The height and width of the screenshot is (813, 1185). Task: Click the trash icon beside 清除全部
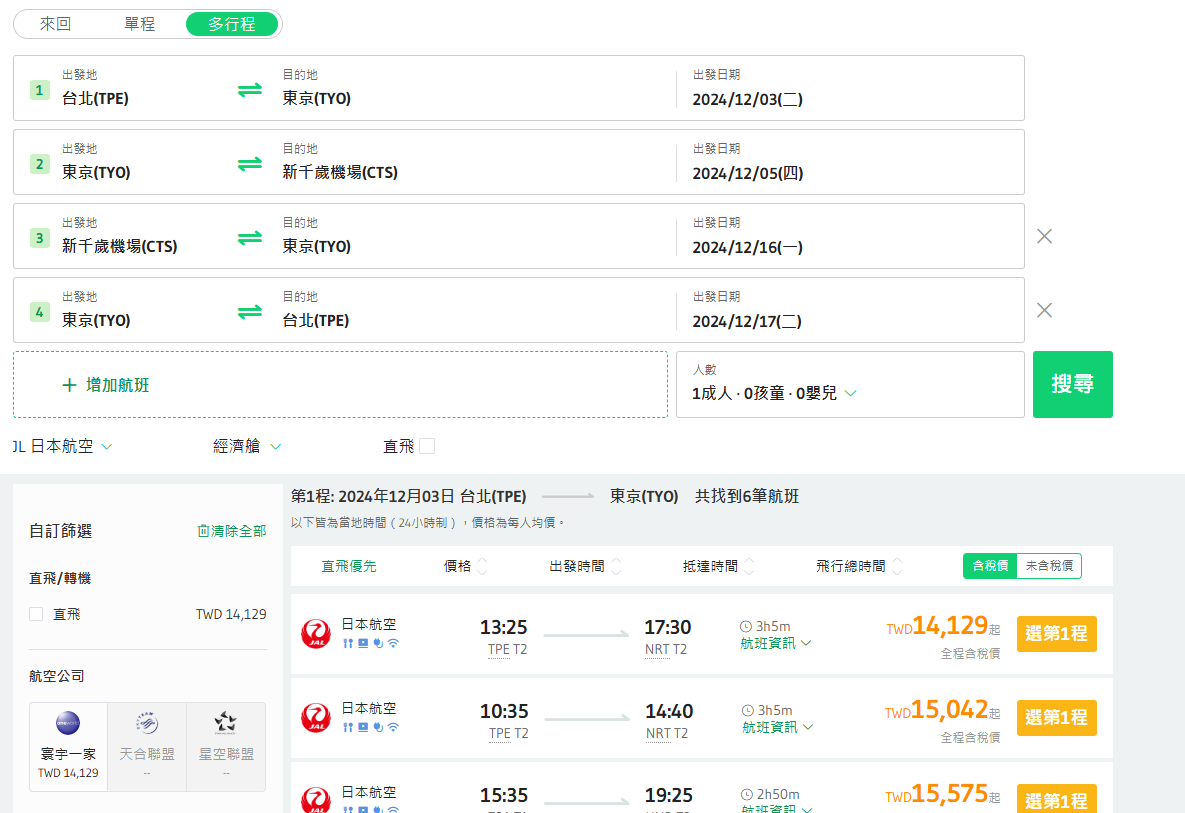coord(203,531)
